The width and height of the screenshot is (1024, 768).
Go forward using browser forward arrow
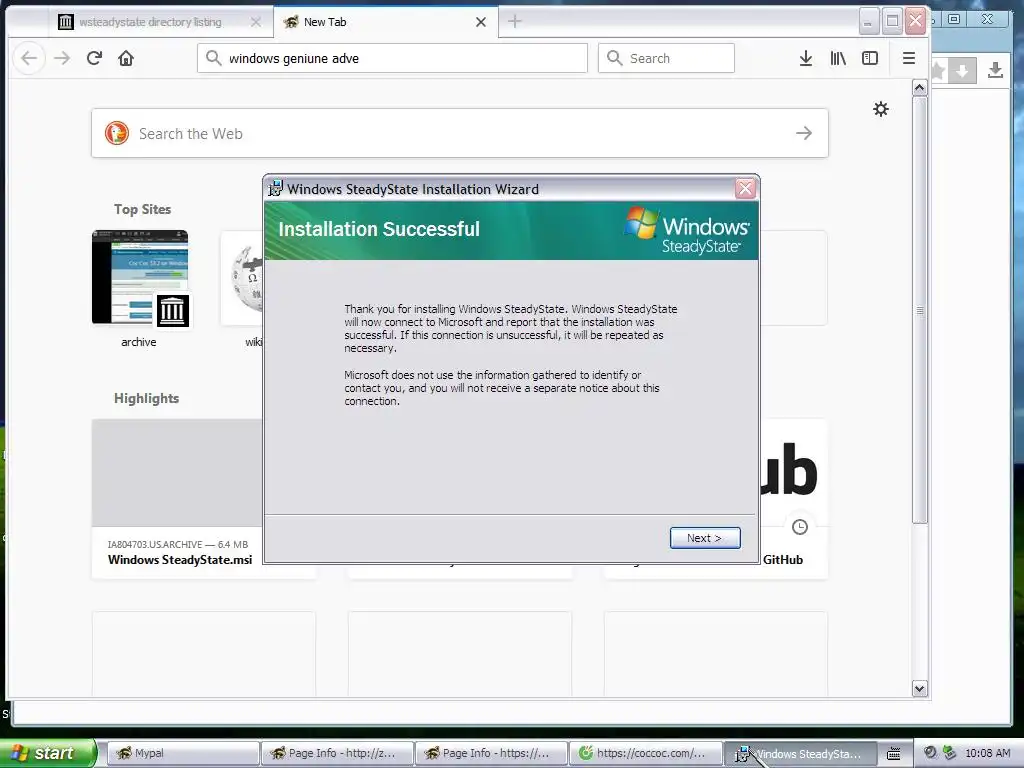[x=62, y=58]
